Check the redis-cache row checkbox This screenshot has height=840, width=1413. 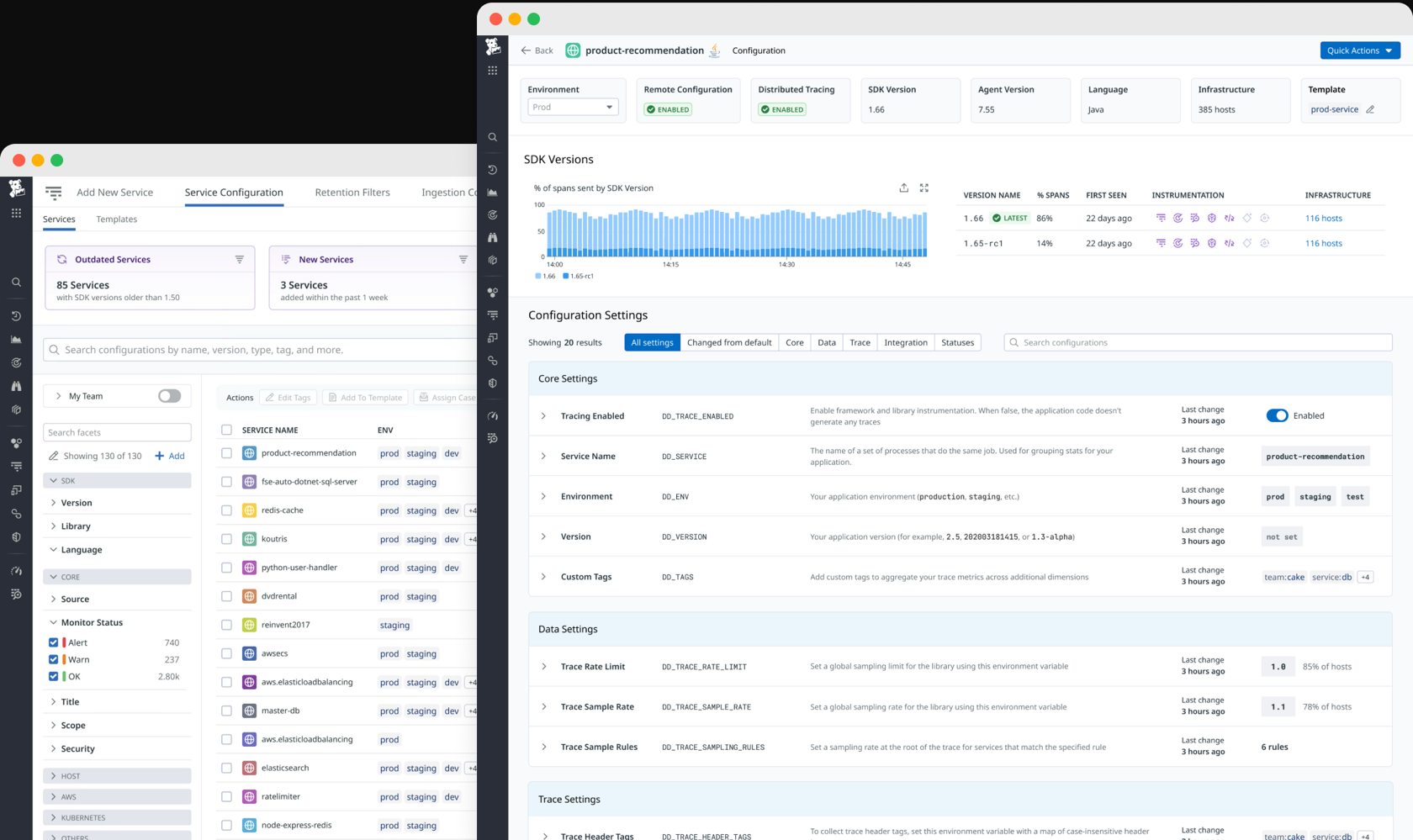(x=226, y=510)
